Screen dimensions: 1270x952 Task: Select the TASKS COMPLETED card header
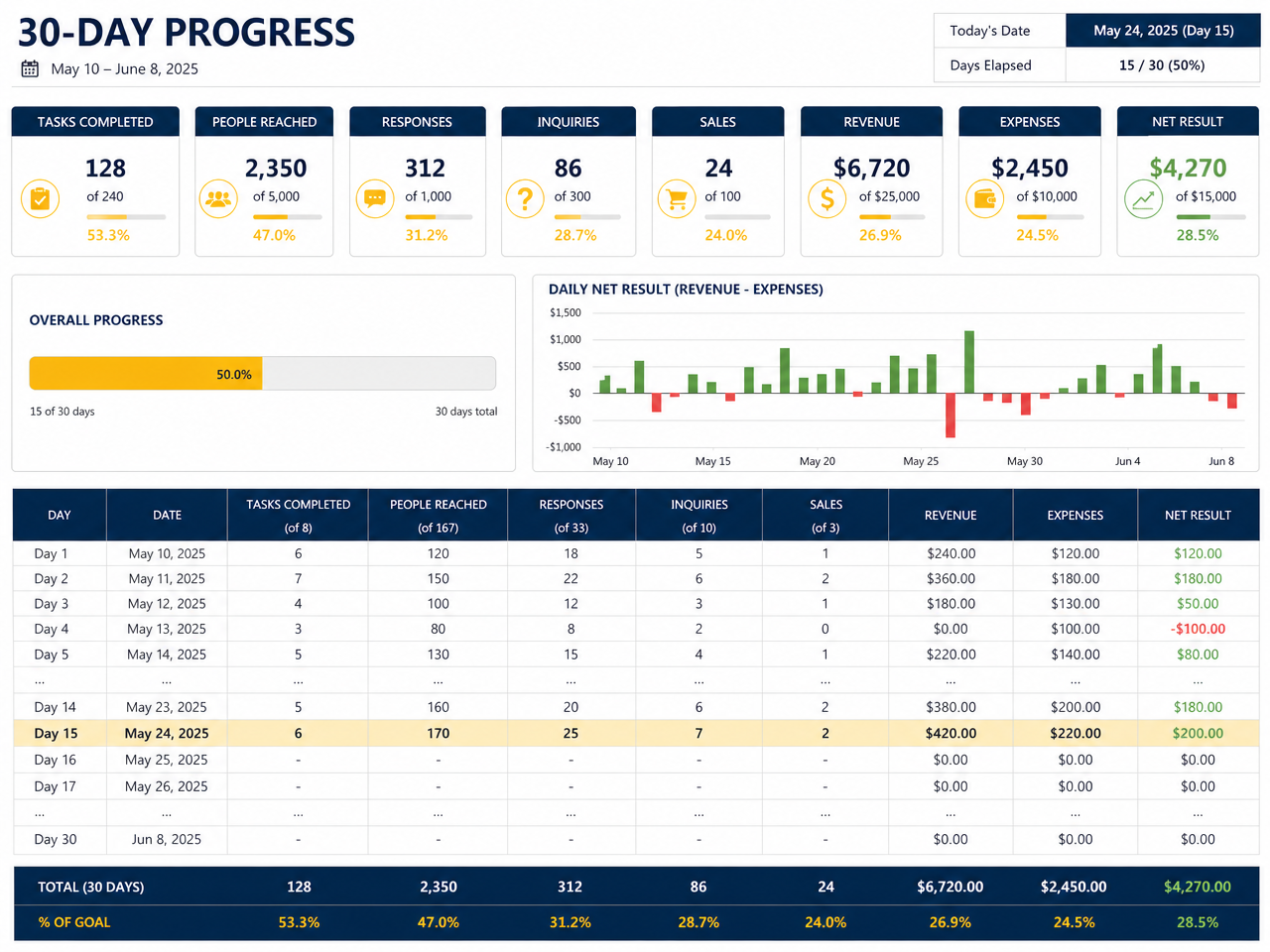[95, 121]
